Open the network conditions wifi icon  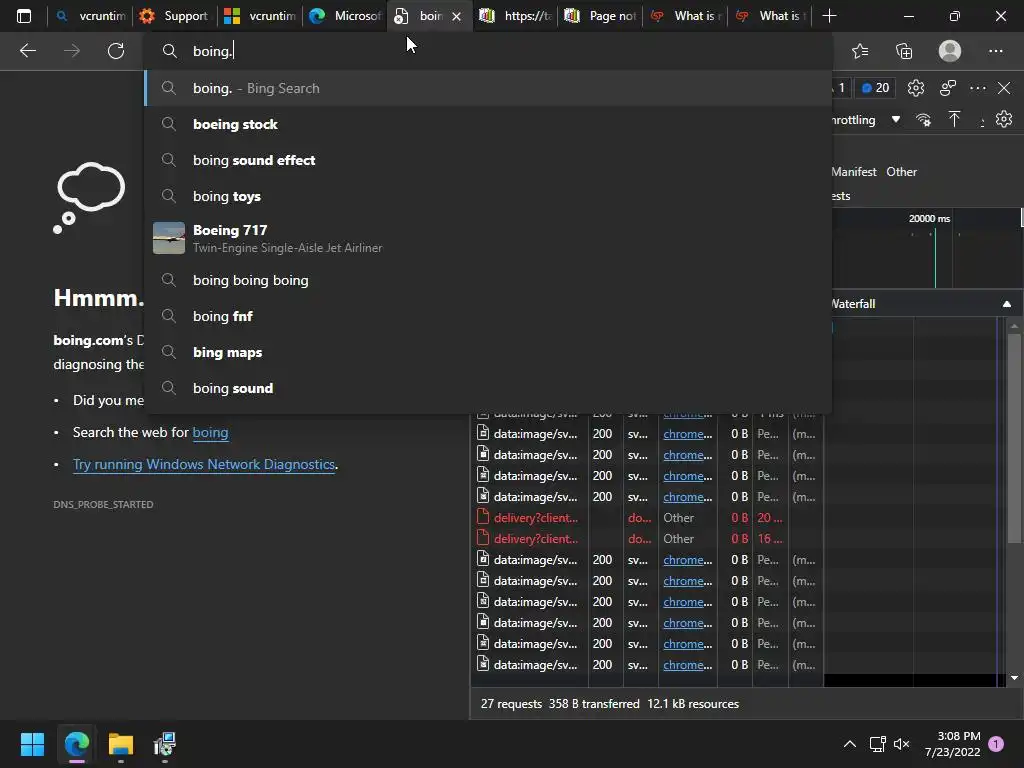tap(923, 120)
